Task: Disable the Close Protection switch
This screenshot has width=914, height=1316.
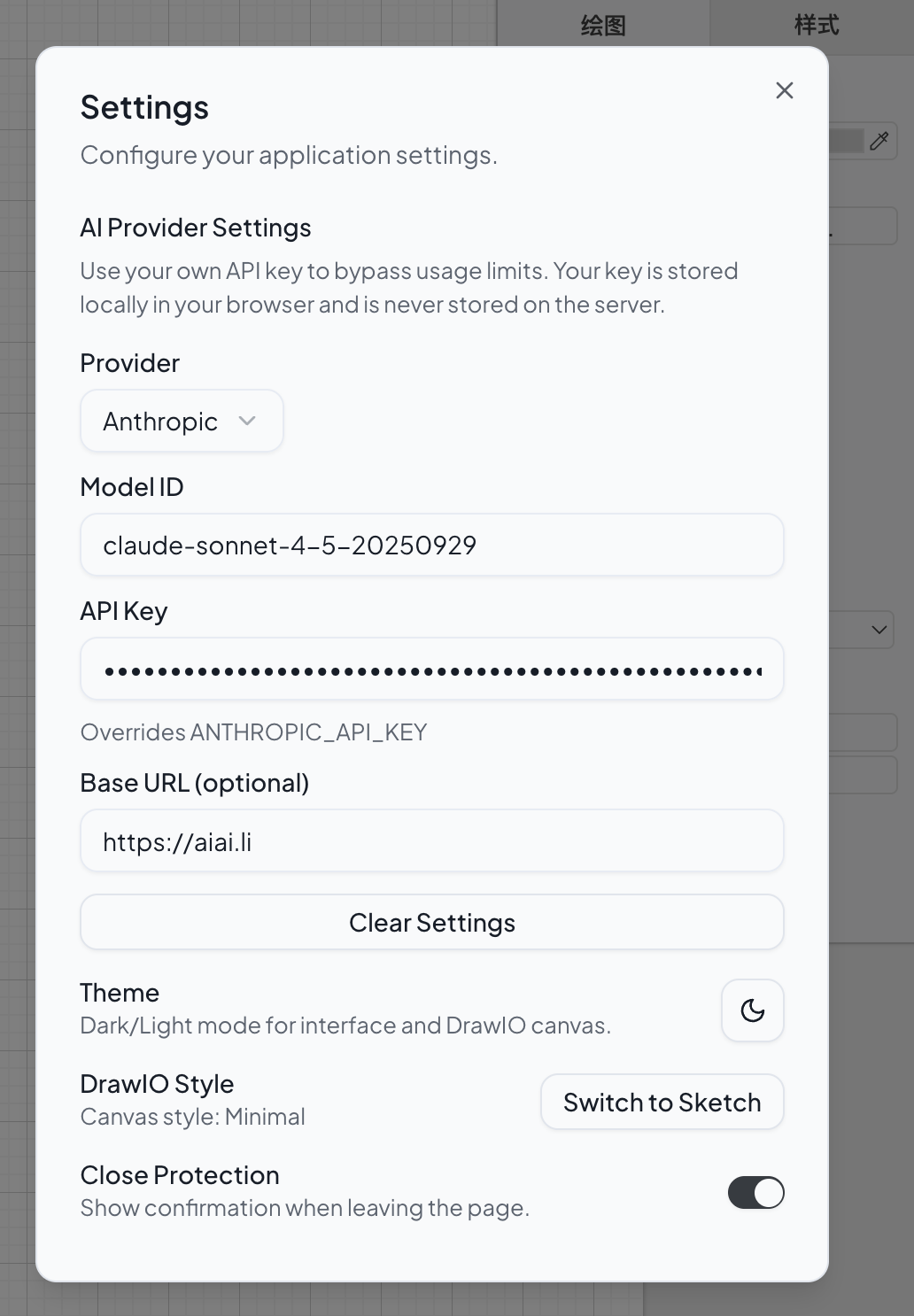Action: click(755, 1192)
